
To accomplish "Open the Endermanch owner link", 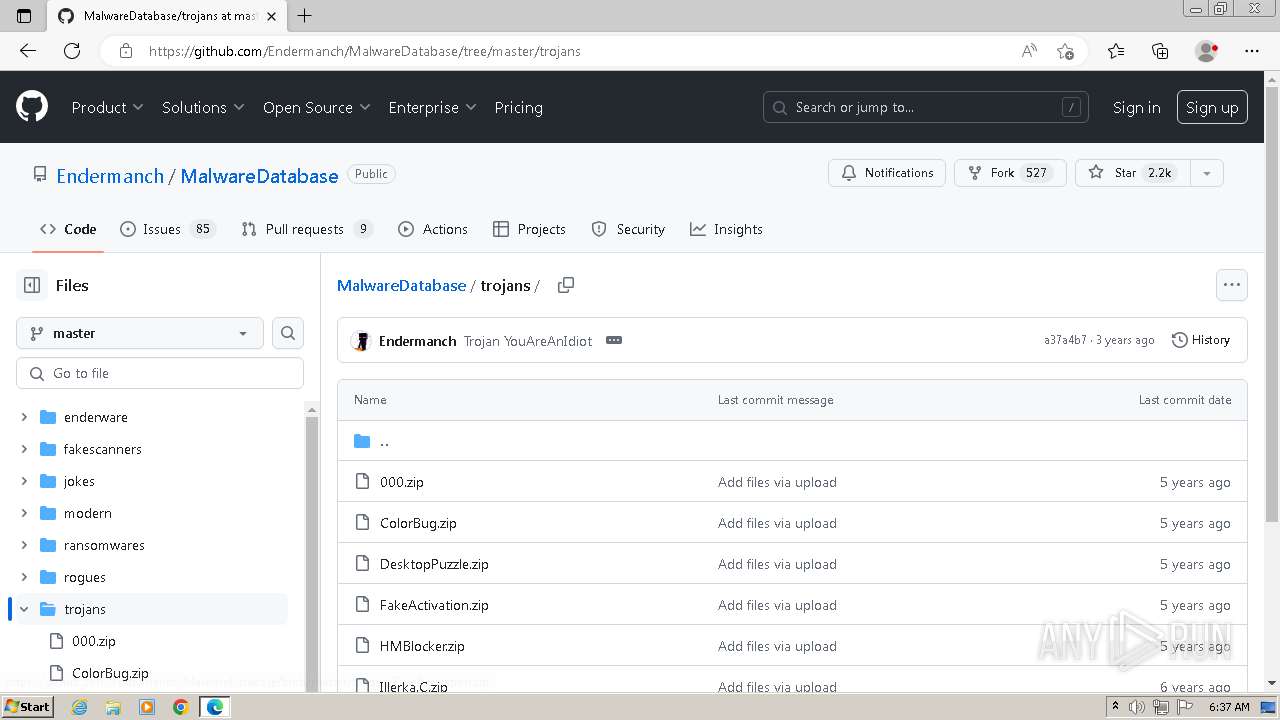I will [110, 176].
